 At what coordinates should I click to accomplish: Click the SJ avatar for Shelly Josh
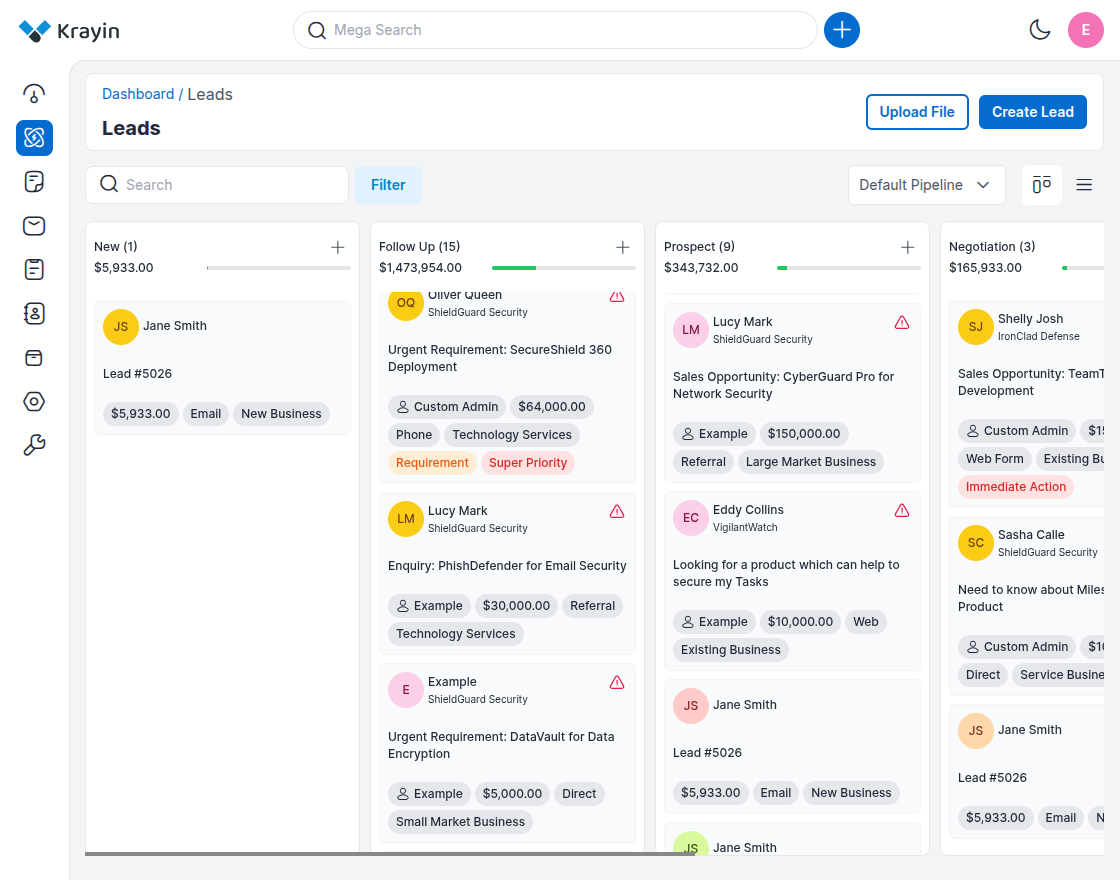976,327
